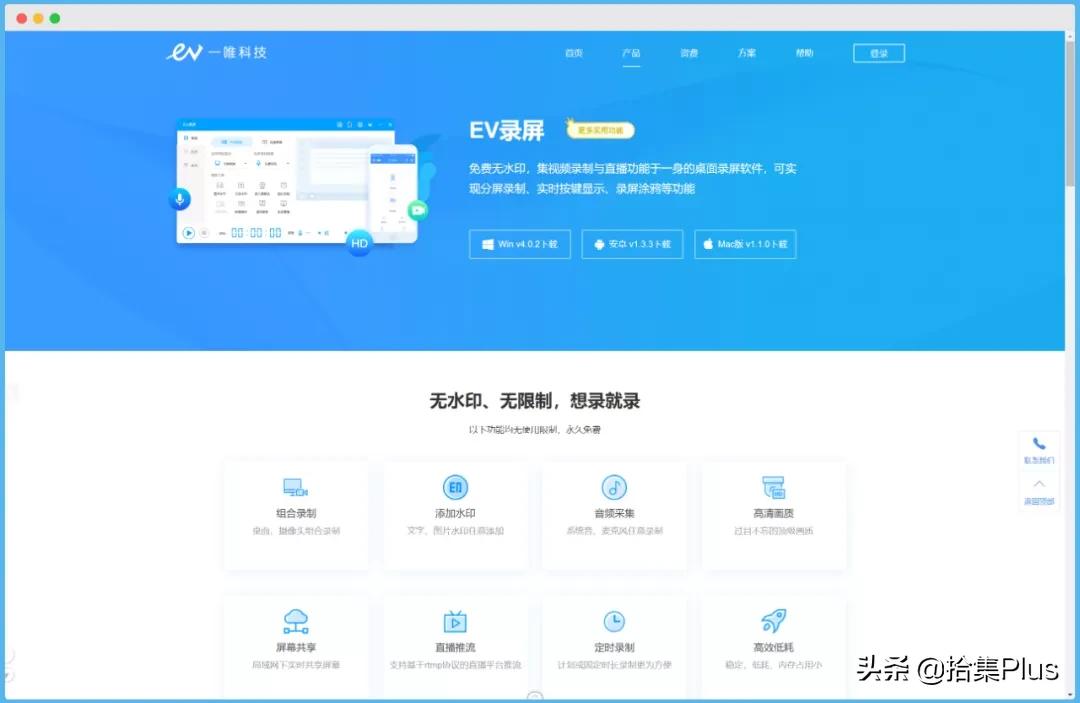Click the 添加水印 watermark feature icon
Screen dimensions: 1080x703
(x=455, y=487)
